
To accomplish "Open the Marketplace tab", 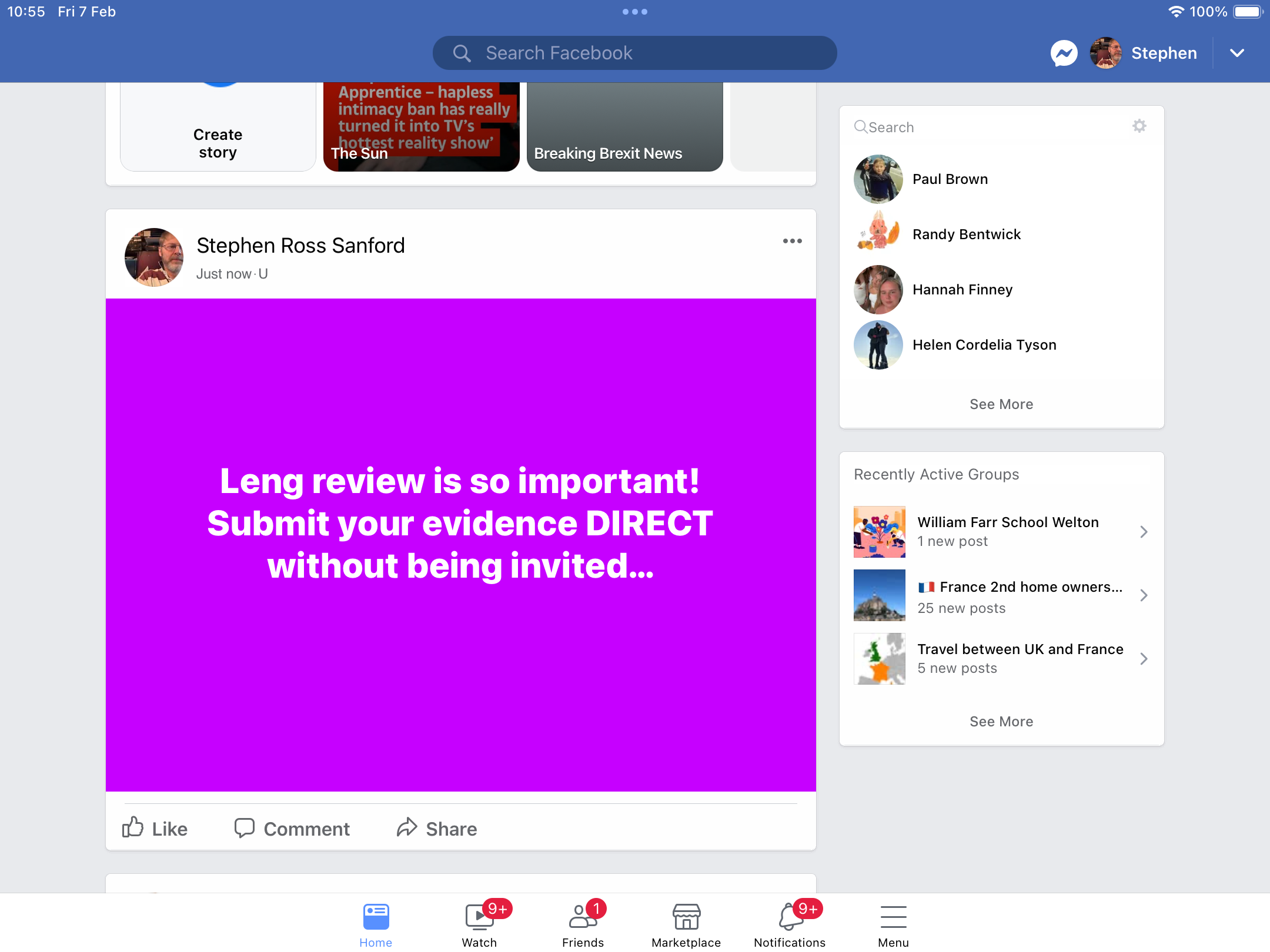I will pyautogui.click(x=686, y=925).
